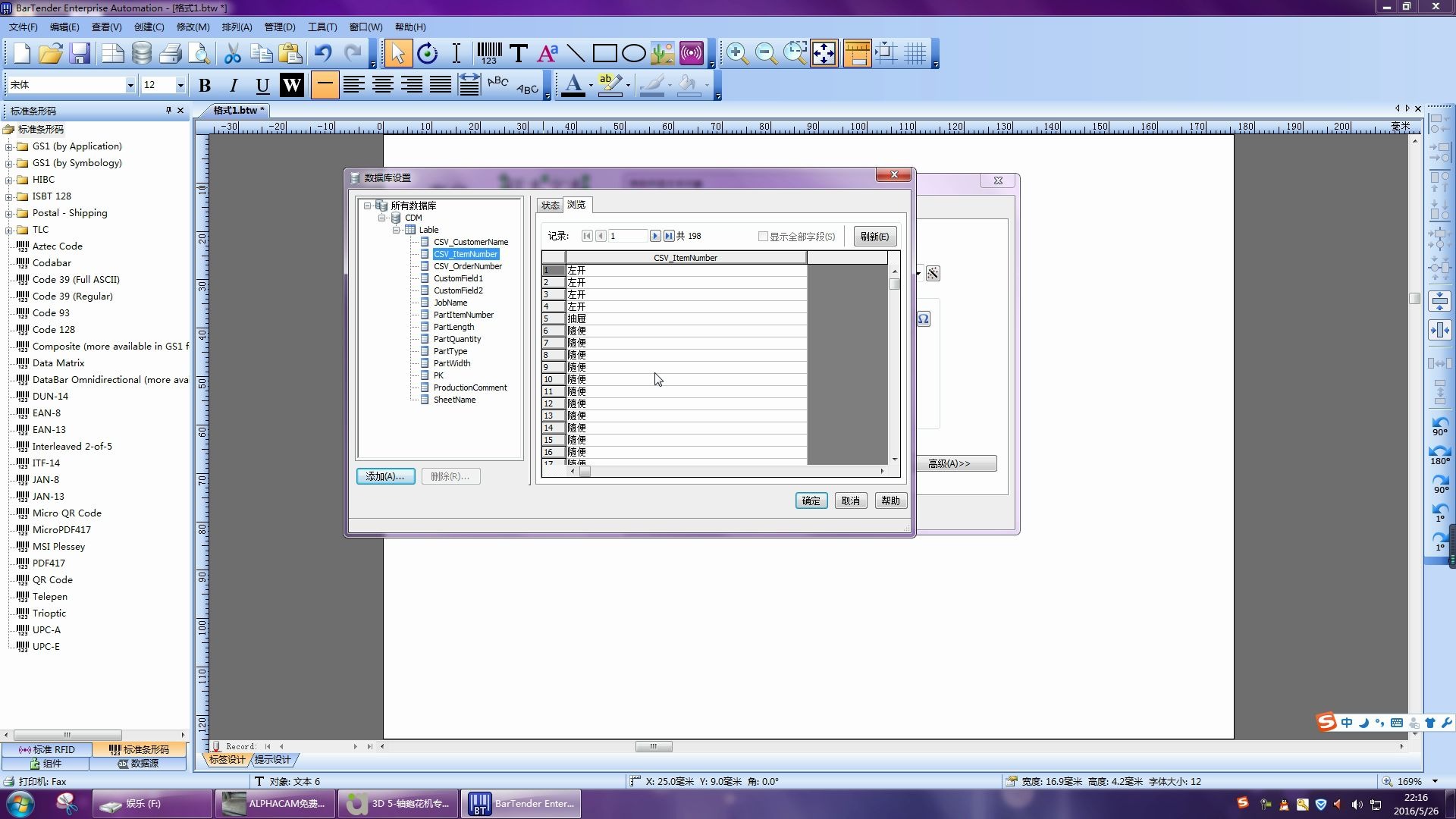Enable the show all fields checkbox
This screenshot has width=1456, height=819.
pyautogui.click(x=763, y=237)
